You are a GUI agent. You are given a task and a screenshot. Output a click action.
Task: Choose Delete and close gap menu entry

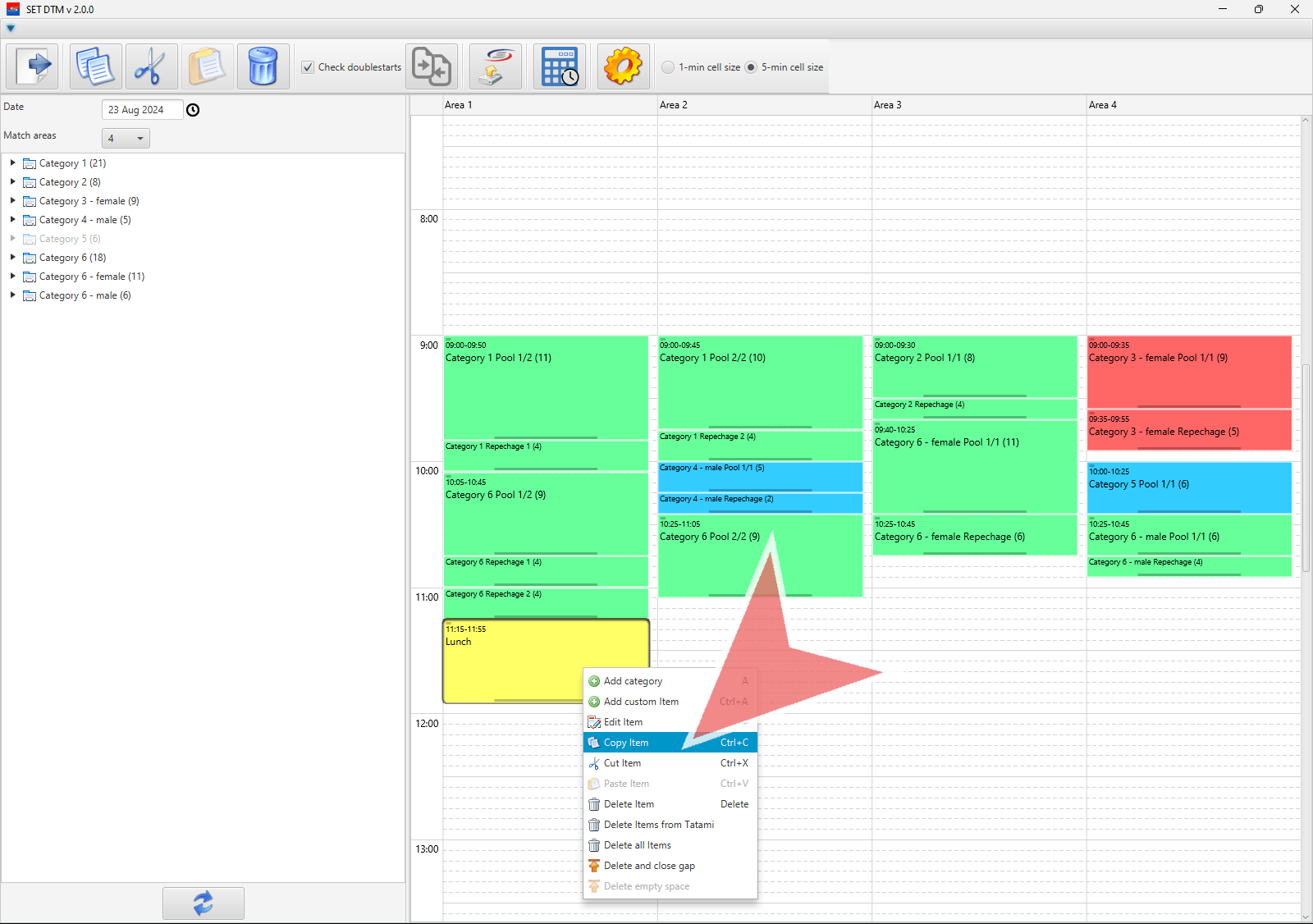[649, 866]
